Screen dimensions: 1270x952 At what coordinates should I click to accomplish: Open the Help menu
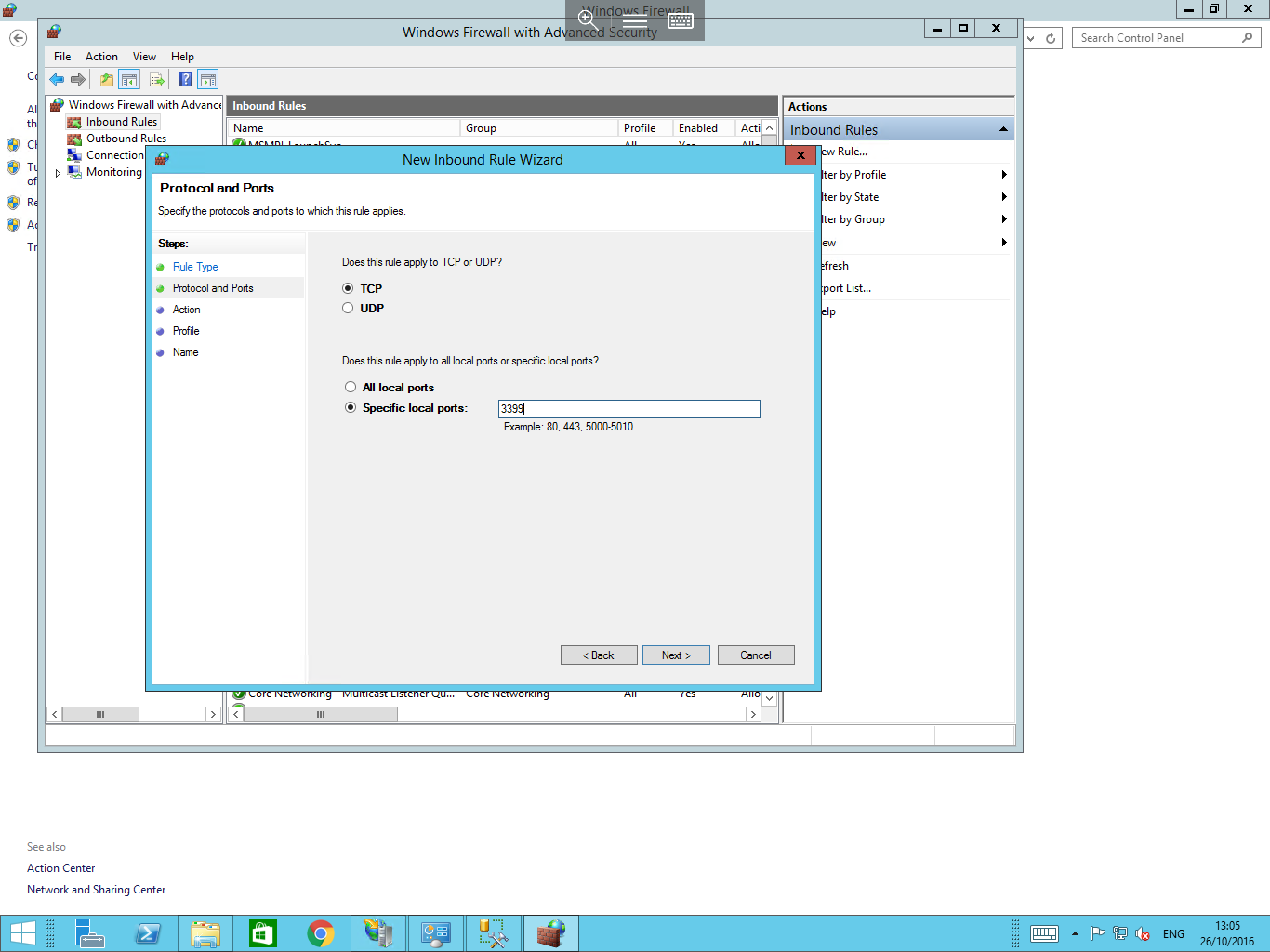pos(182,56)
